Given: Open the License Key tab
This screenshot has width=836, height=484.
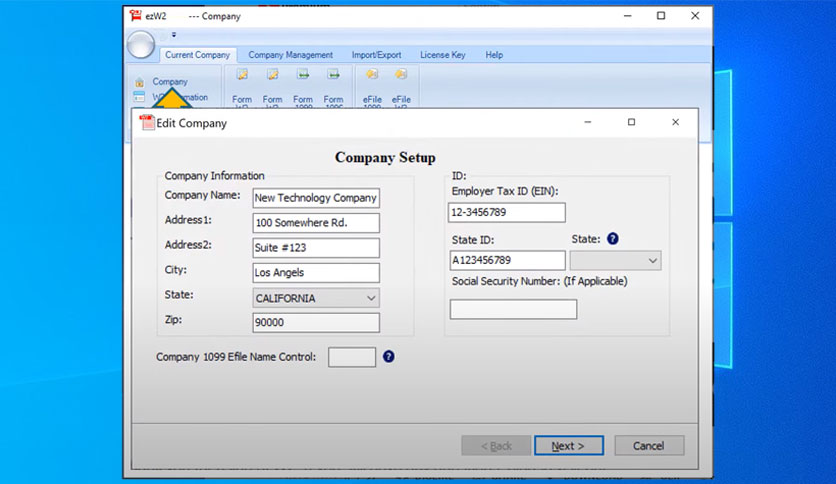Looking at the screenshot, I should pos(443,55).
